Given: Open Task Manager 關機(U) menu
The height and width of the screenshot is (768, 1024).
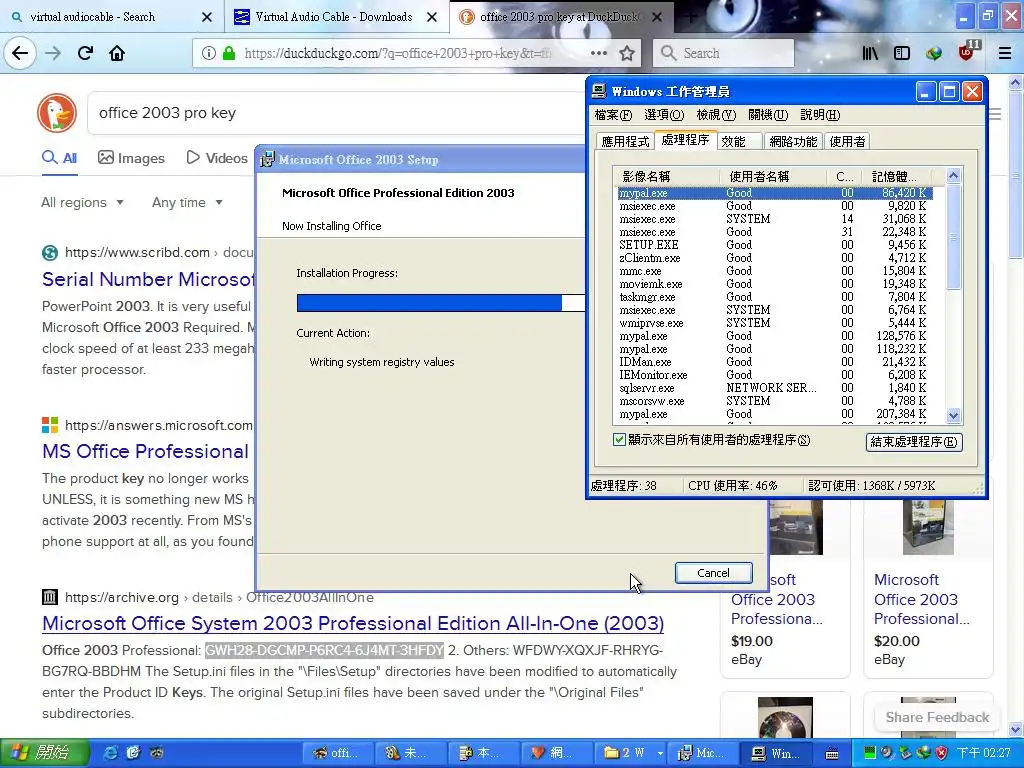Looking at the screenshot, I should click(x=768, y=115).
